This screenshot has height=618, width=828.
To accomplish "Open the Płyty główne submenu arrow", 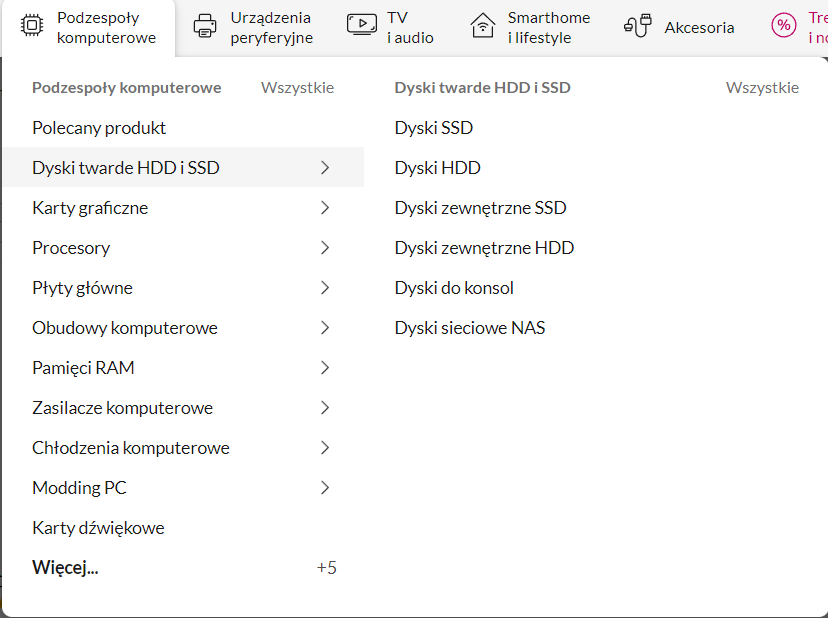I will click(x=324, y=288).
